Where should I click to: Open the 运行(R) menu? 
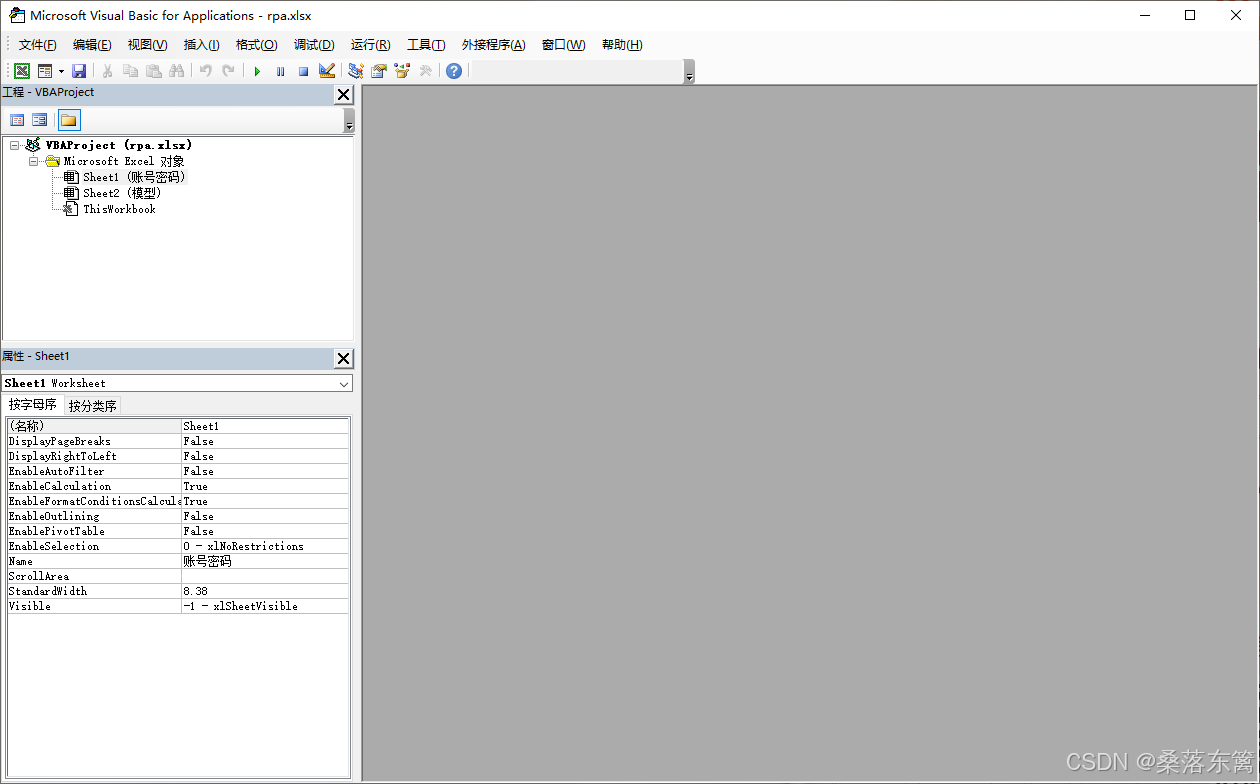click(x=370, y=45)
